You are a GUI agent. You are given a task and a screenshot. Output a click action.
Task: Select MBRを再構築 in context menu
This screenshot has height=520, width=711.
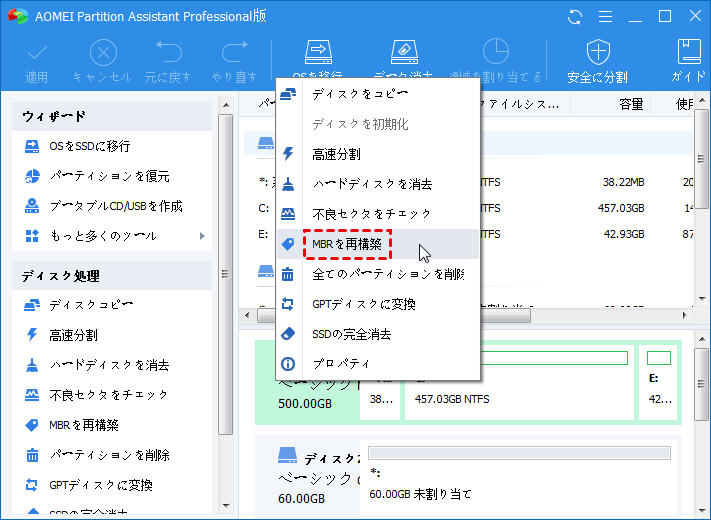(378, 244)
